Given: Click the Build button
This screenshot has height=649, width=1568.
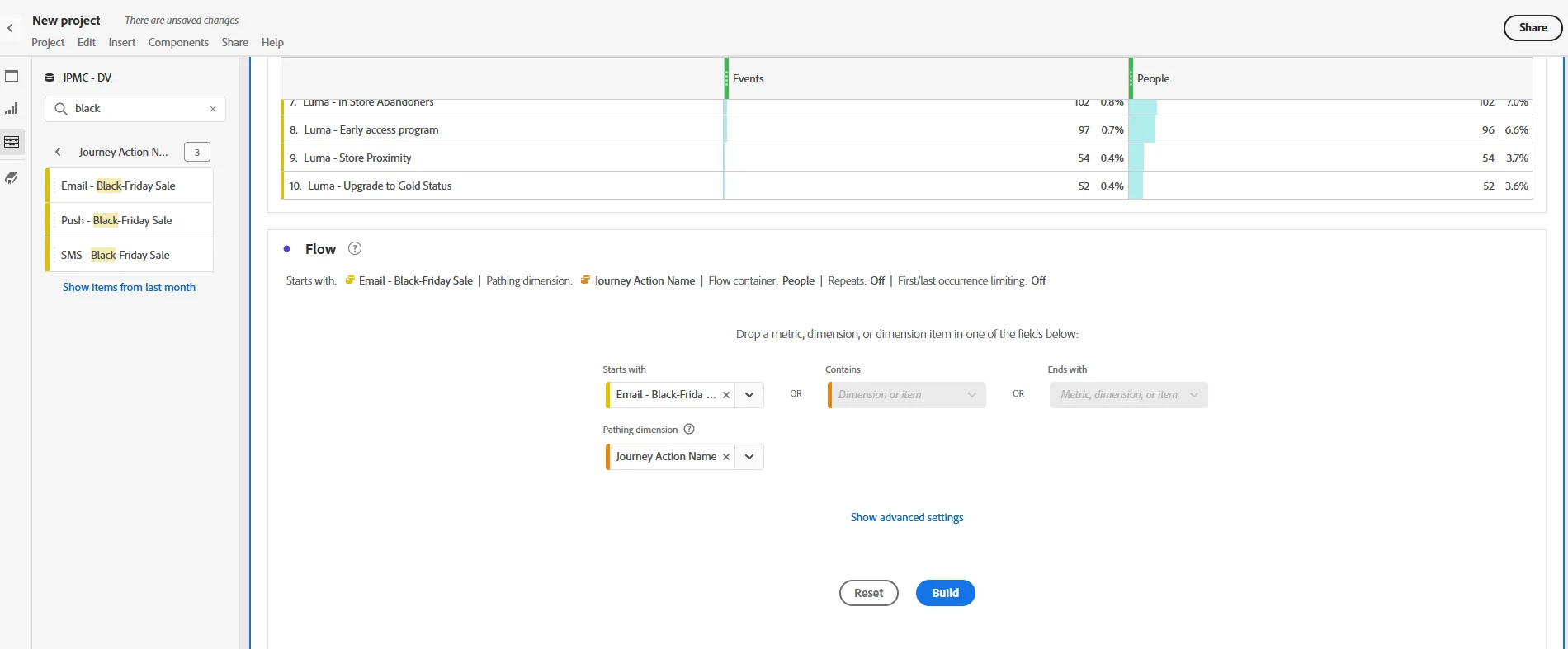Looking at the screenshot, I should point(946,593).
